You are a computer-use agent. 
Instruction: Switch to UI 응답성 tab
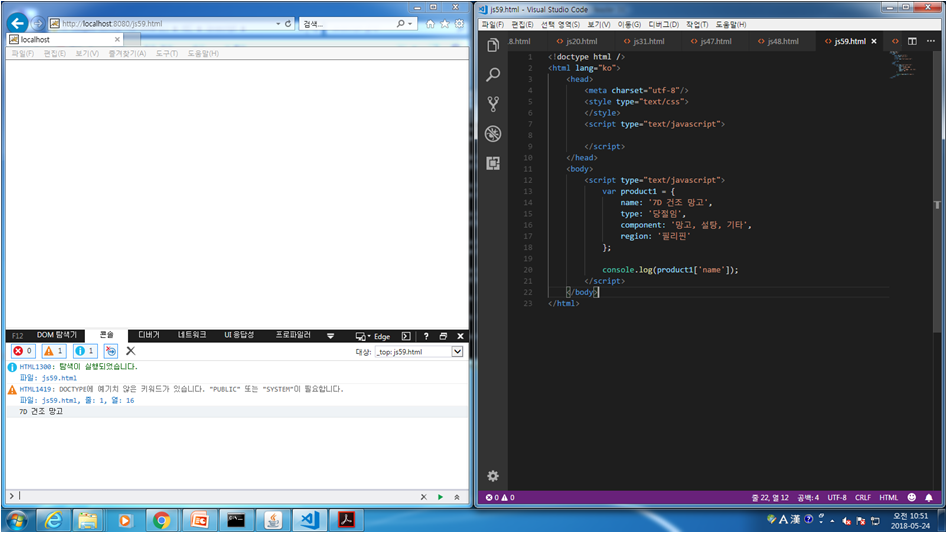(239, 335)
